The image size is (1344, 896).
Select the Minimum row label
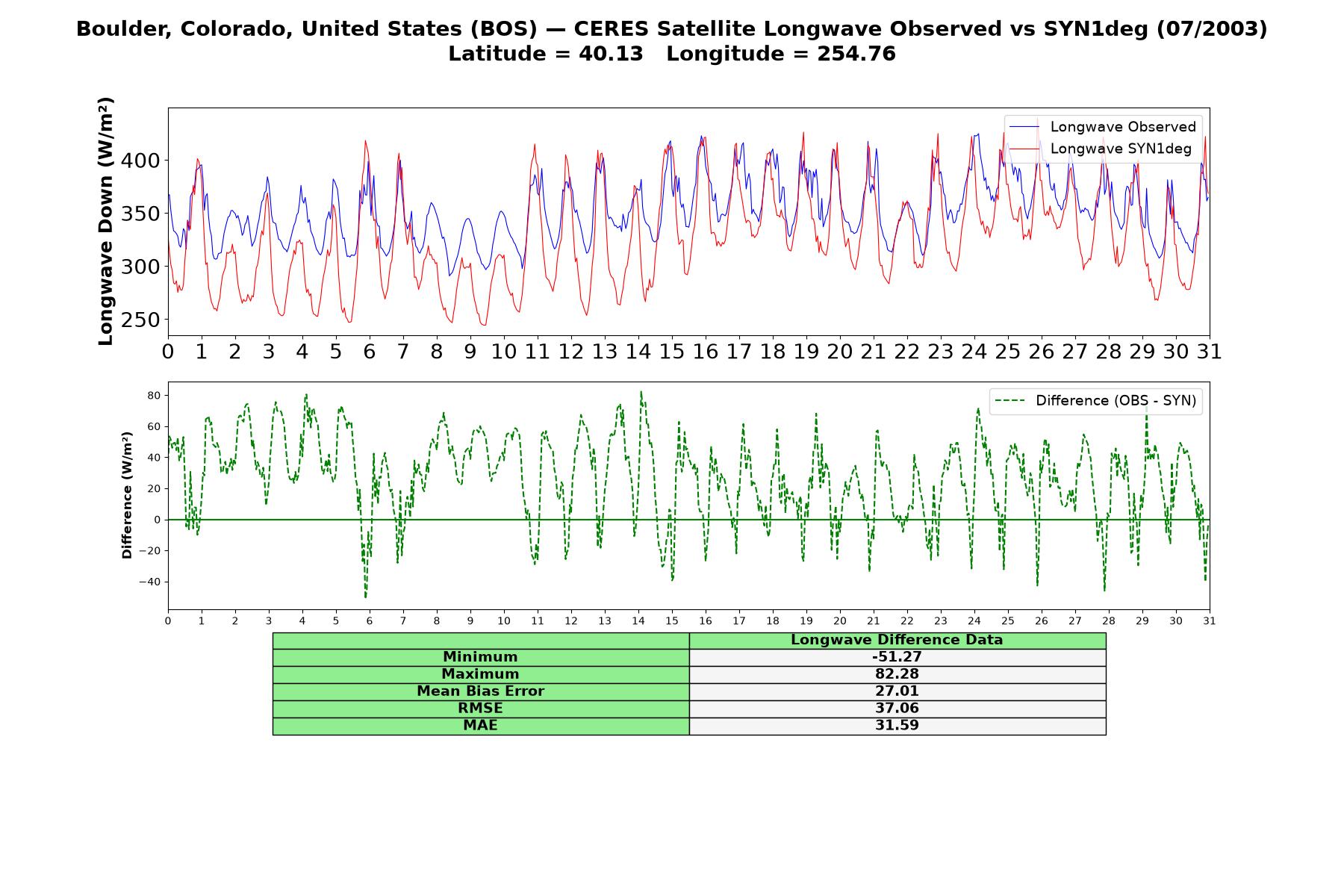tap(481, 657)
